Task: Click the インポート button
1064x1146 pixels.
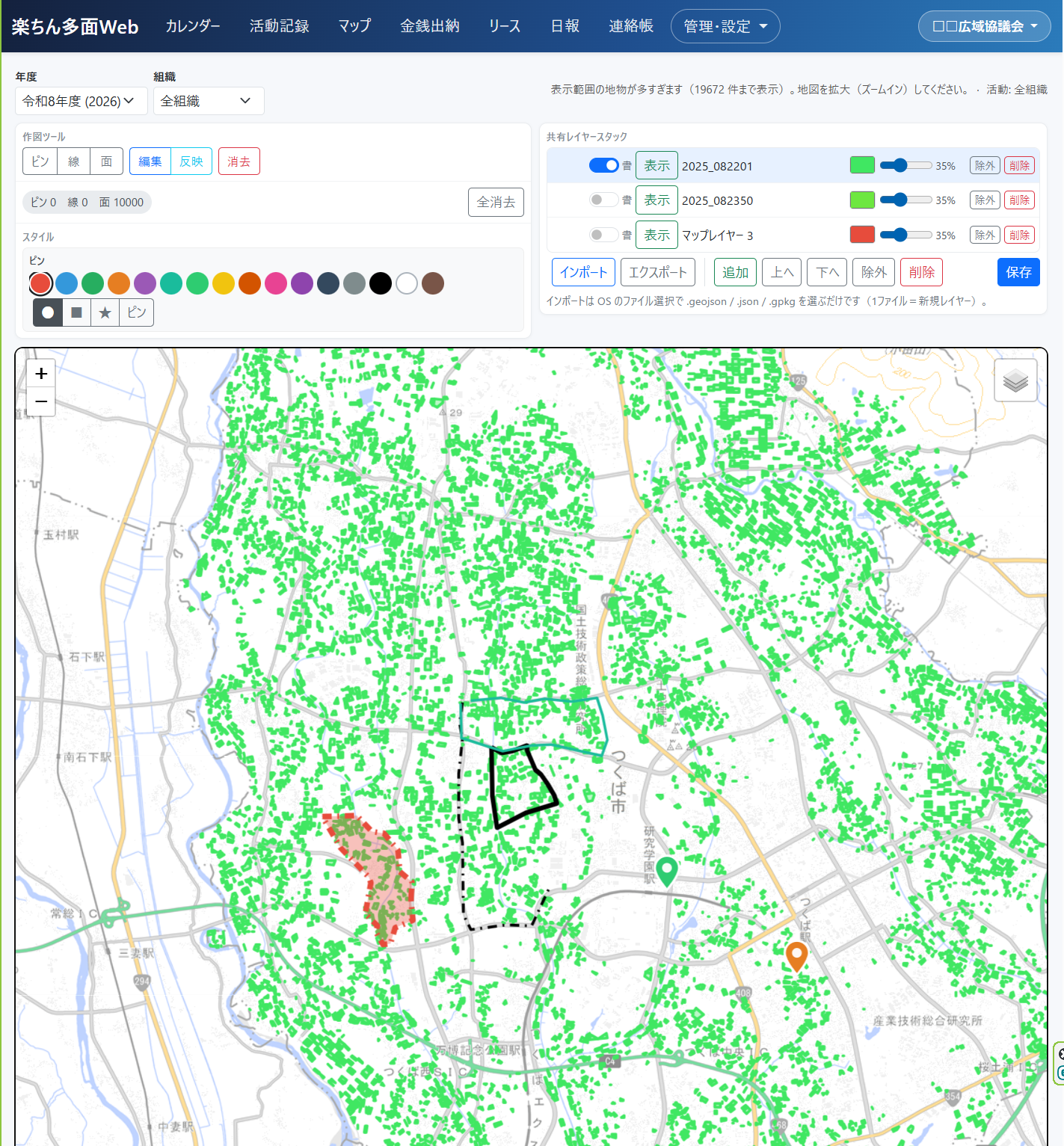Action: tap(583, 272)
